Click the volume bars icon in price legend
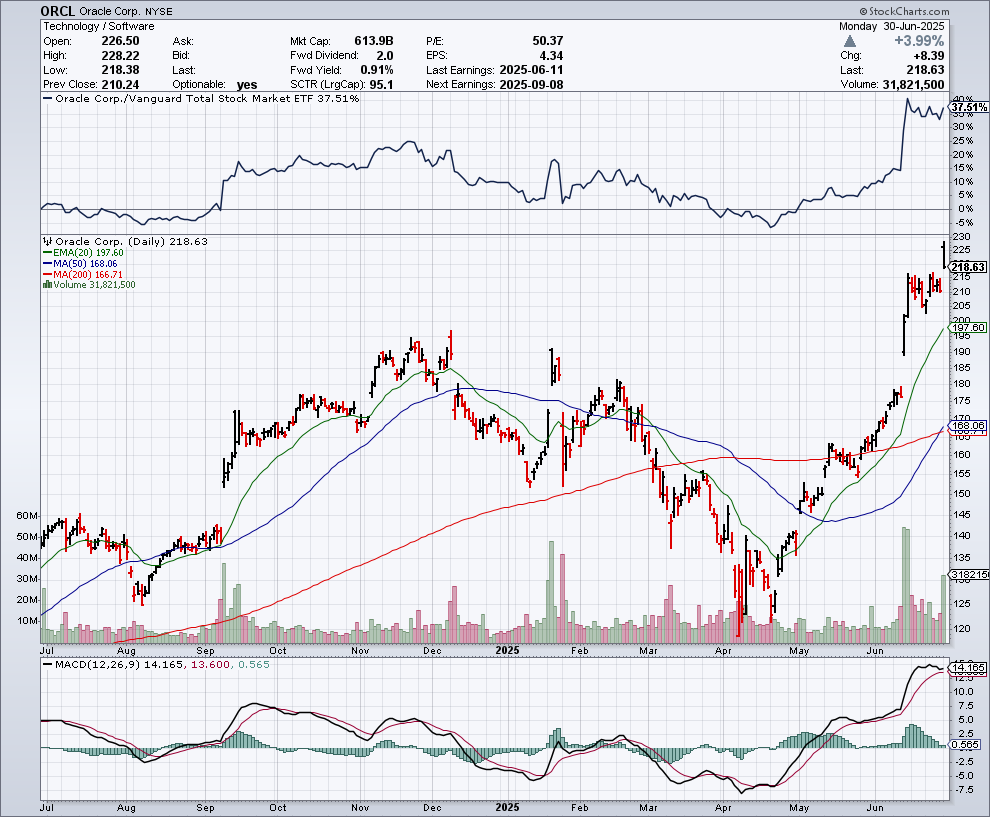This screenshot has width=990, height=817. 47,285
